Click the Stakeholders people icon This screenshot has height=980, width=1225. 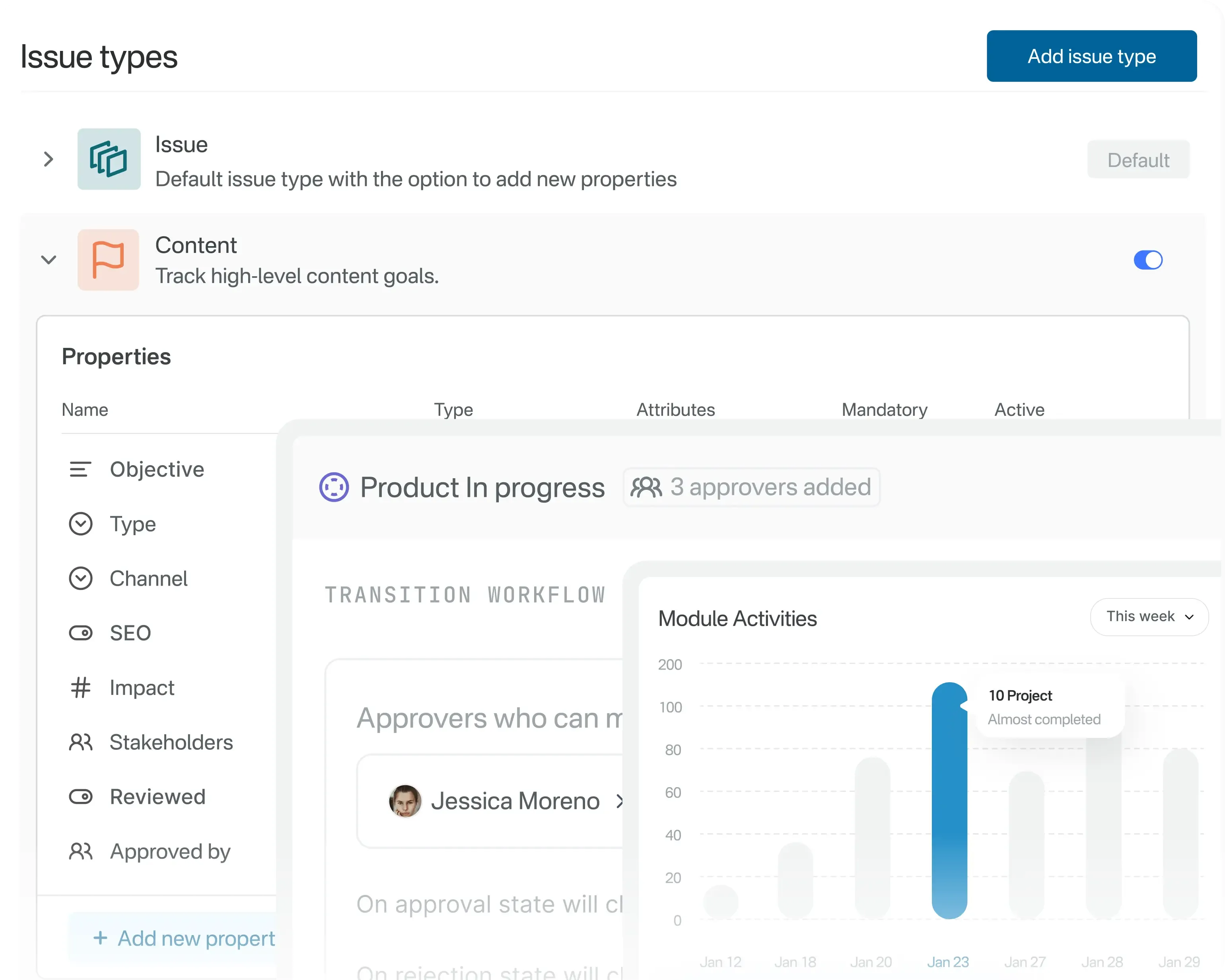[x=80, y=742]
